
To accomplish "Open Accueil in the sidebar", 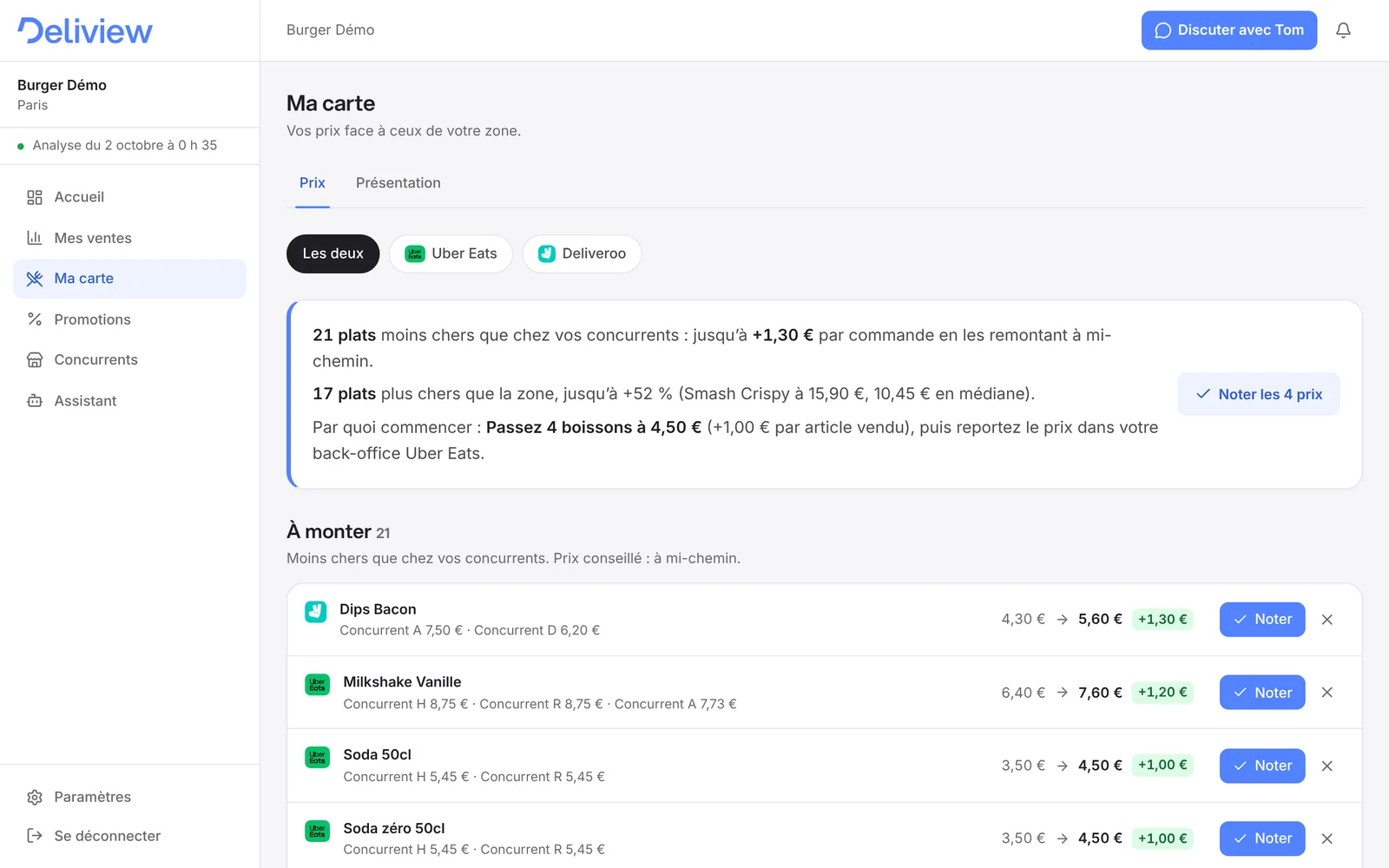I will [x=129, y=197].
